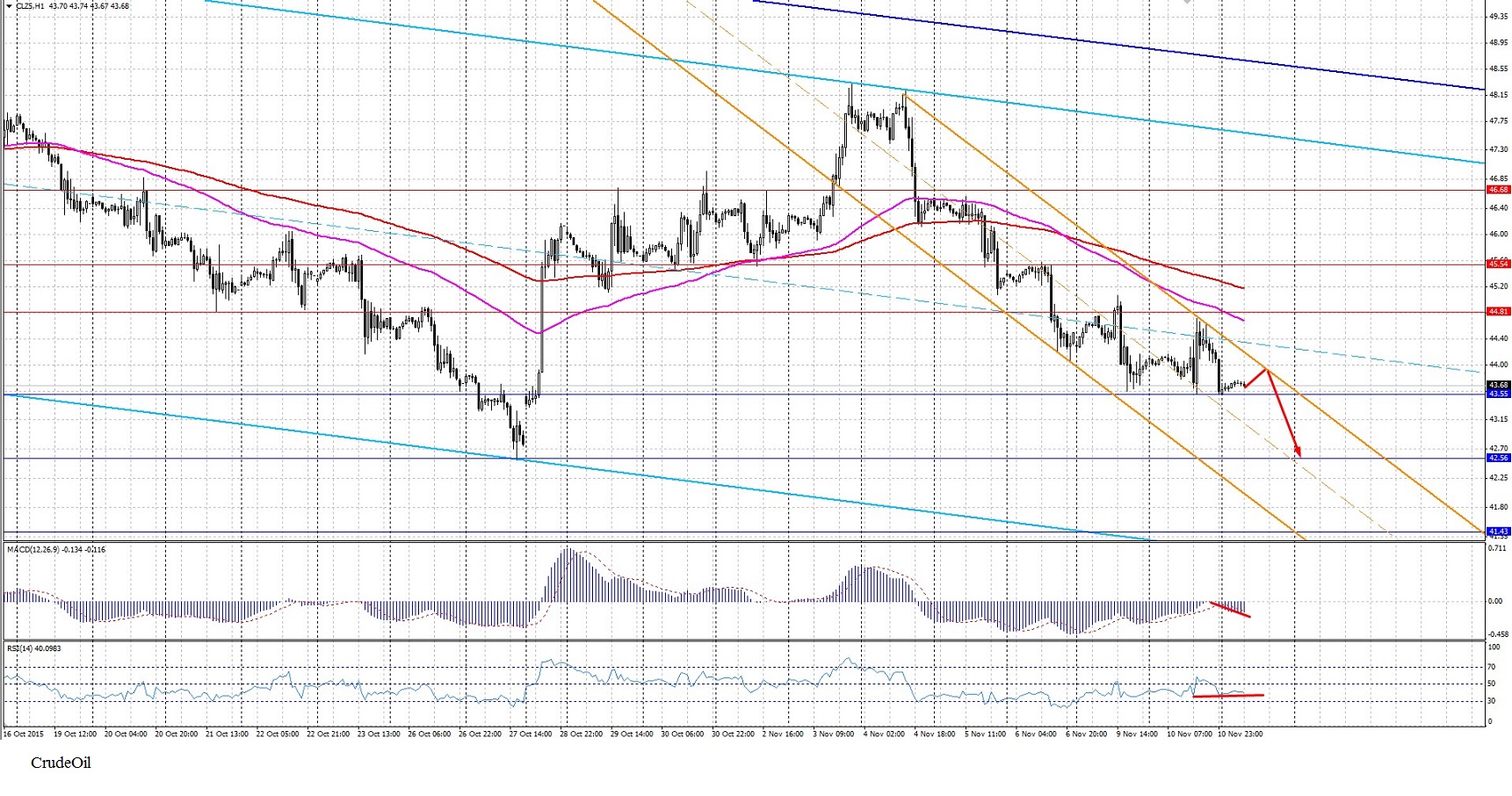
Task: Click the red 44.81 price level tag
Action: click(1498, 312)
